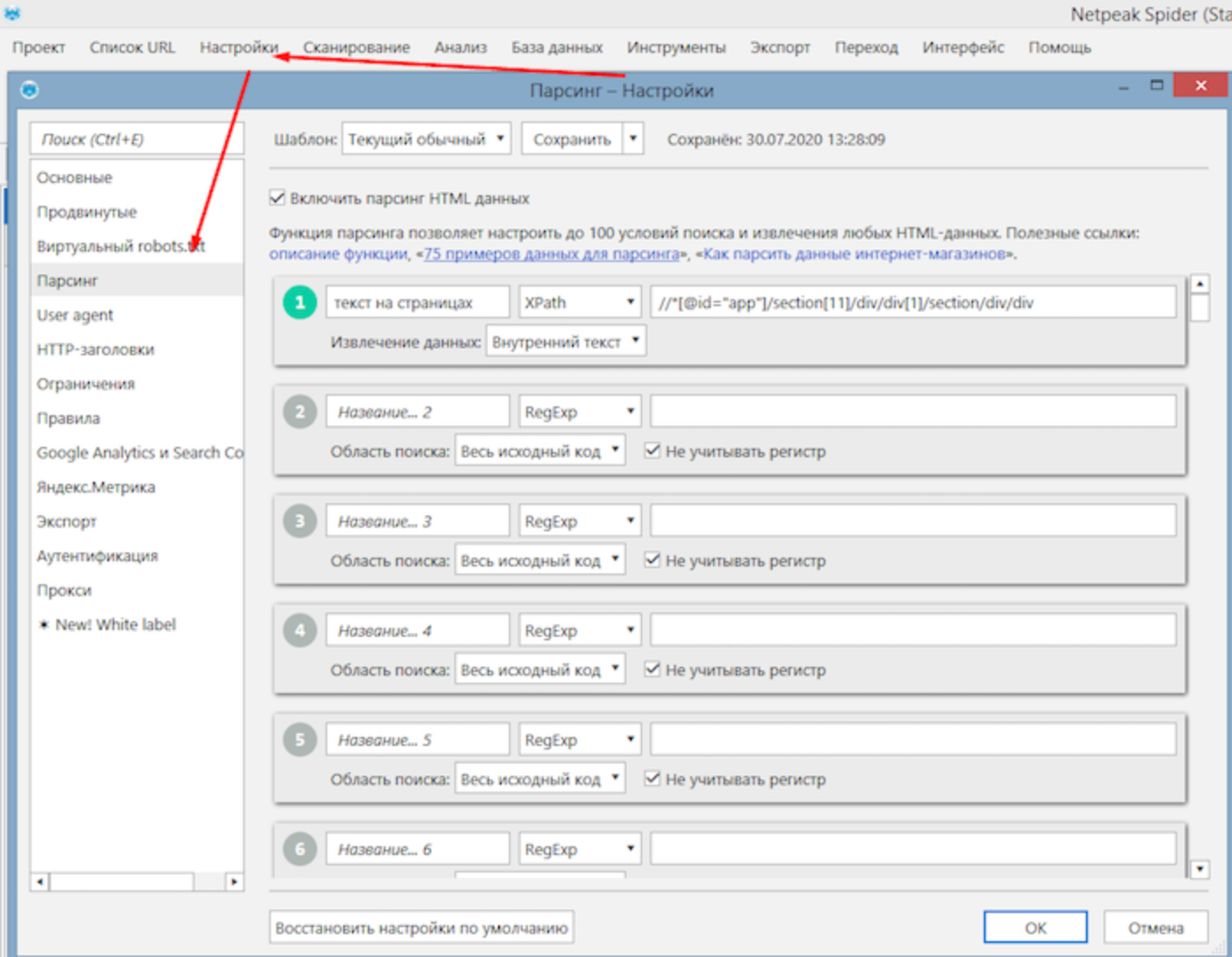Toggle 'Не учитывать регистр' in condition 4
This screenshot has height=957, width=1232.
[x=652, y=669]
